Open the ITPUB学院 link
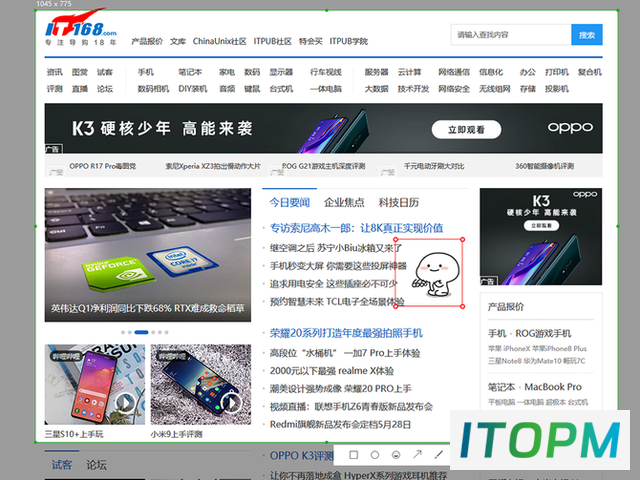Image resolution: width=640 pixels, height=480 pixels. (349, 41)
